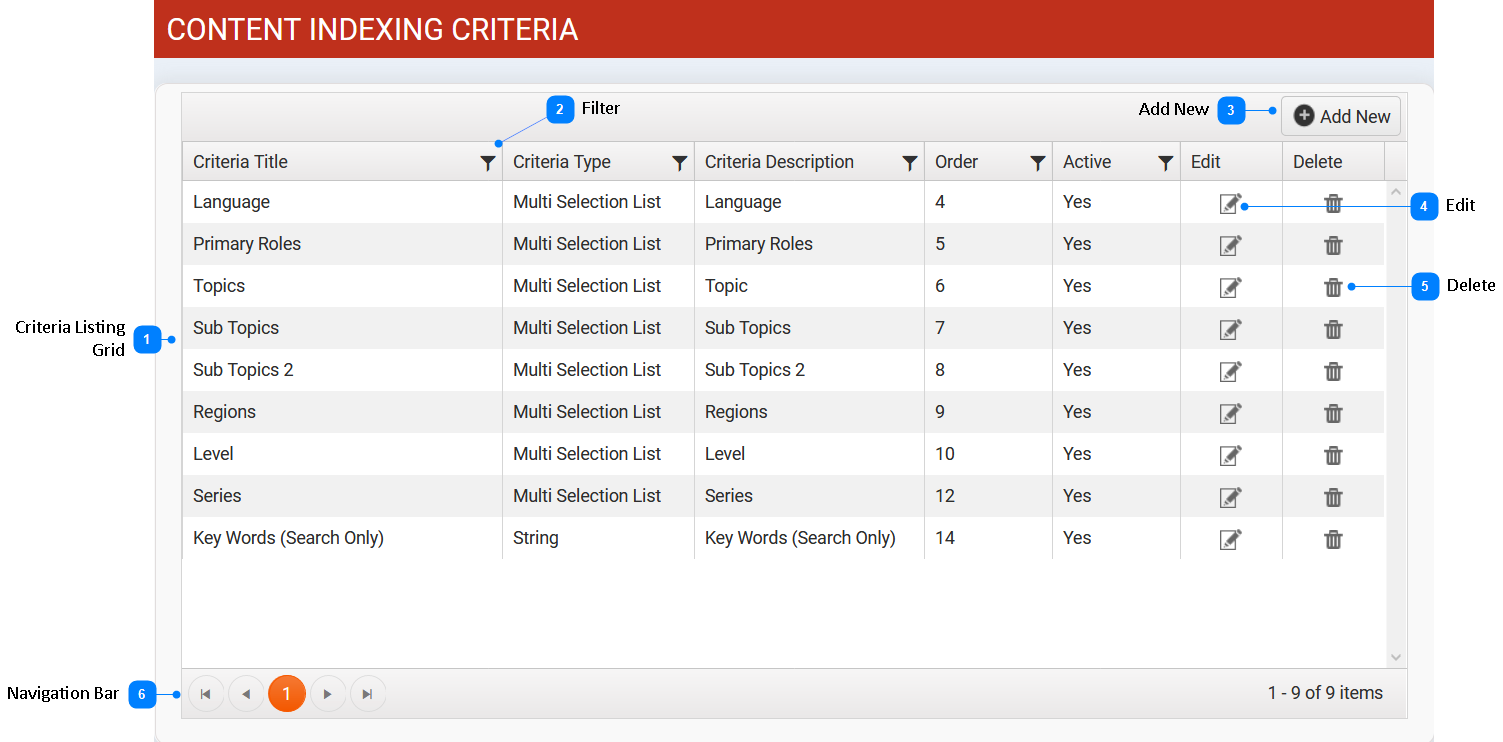Viewport: 1503px width, 742px height.
Task: Open filter for Criteria Title column
Action: pyautogui.click(x=488, y=164)
